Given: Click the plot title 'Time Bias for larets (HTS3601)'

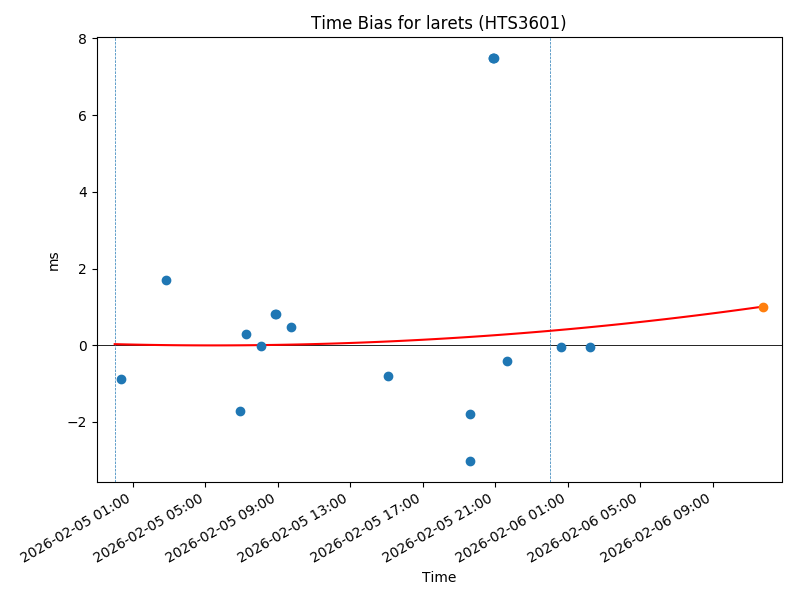Looking at the screenshot, I should tap(438, 23).
